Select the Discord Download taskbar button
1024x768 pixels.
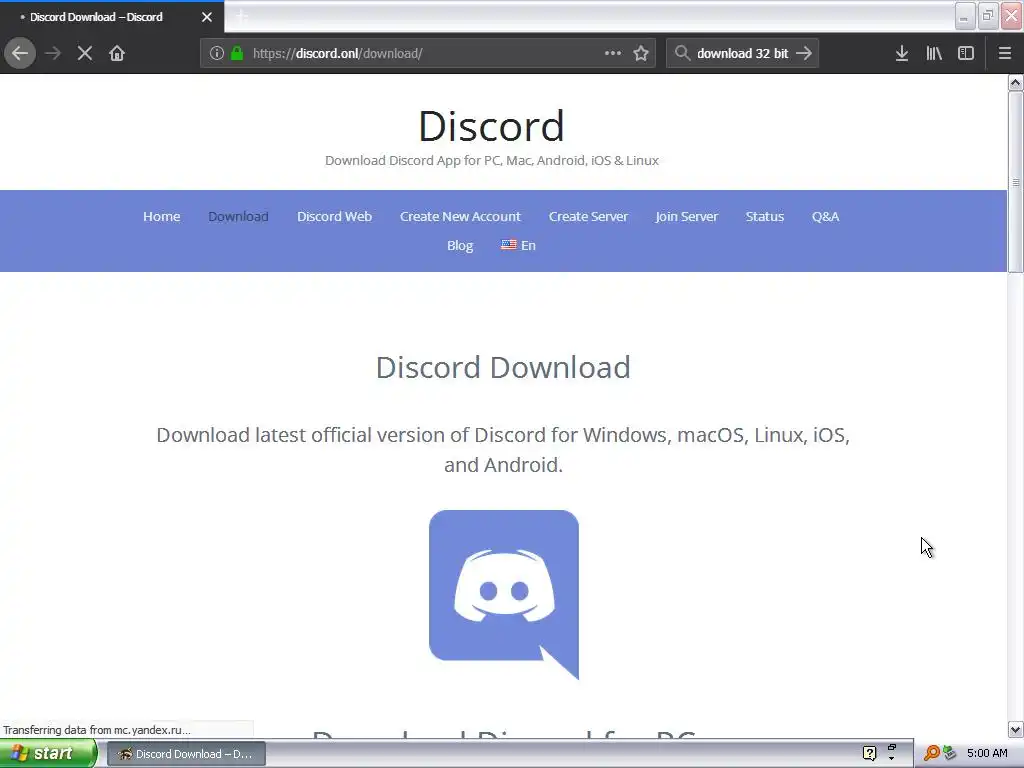click(186, 754)
